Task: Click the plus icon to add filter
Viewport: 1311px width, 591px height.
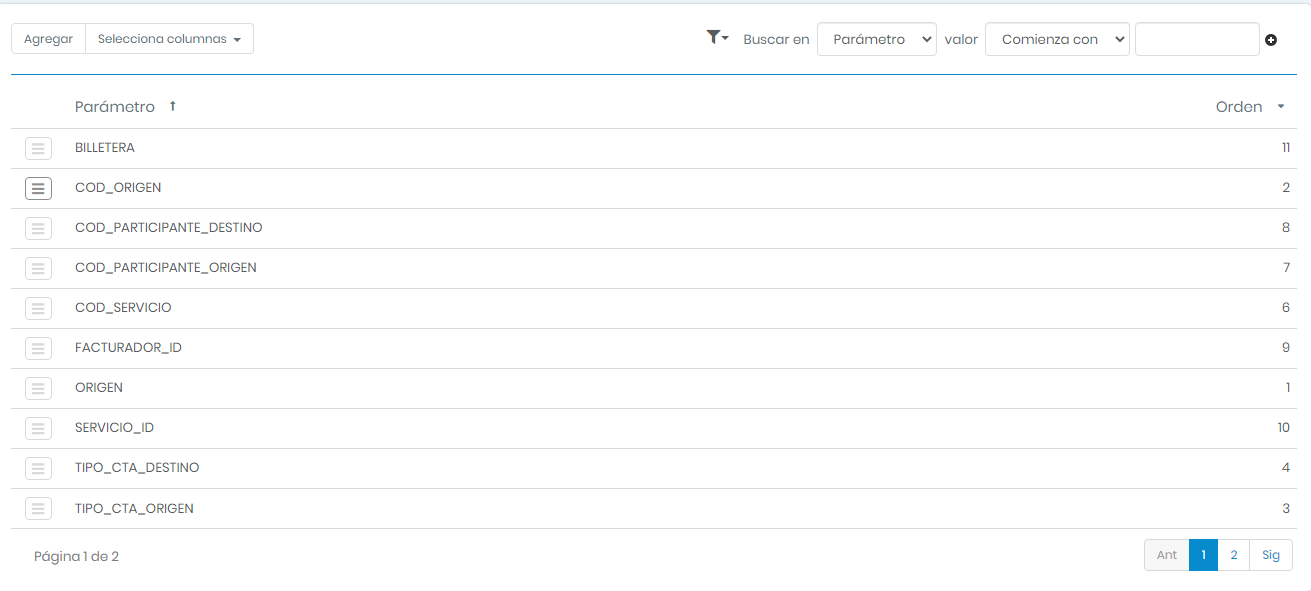Action: pos(1271,40)
